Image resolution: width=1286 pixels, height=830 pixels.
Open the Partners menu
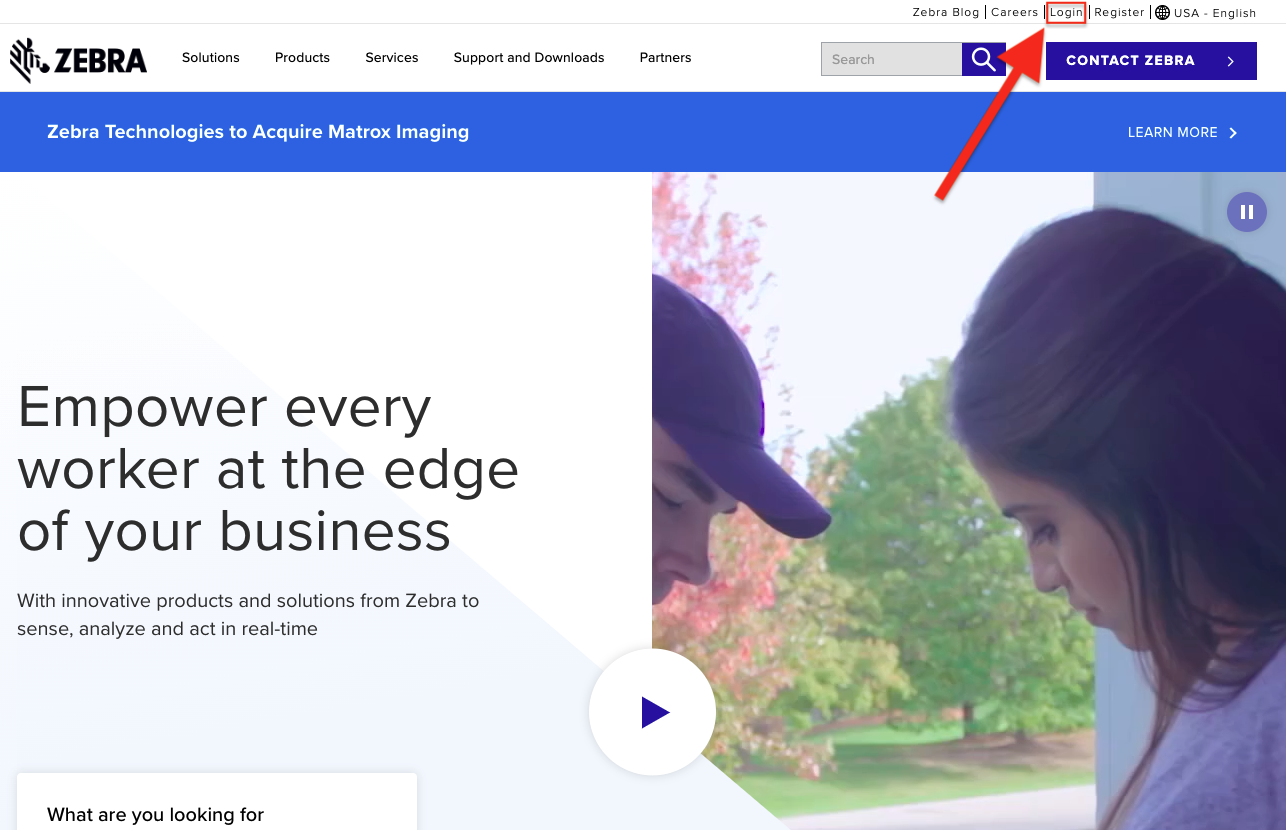[665, 58]
